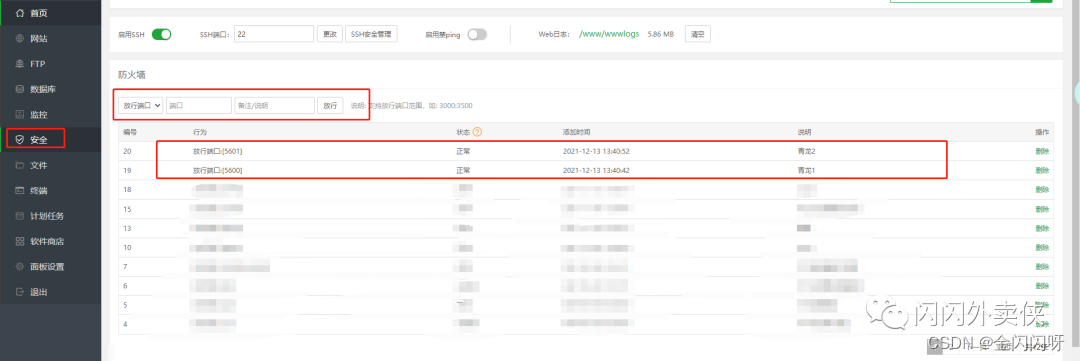The width and height of the screenshot is (1080, 361).
Task: Open the 监控 monitor icon
Action: tap(19, 114)
